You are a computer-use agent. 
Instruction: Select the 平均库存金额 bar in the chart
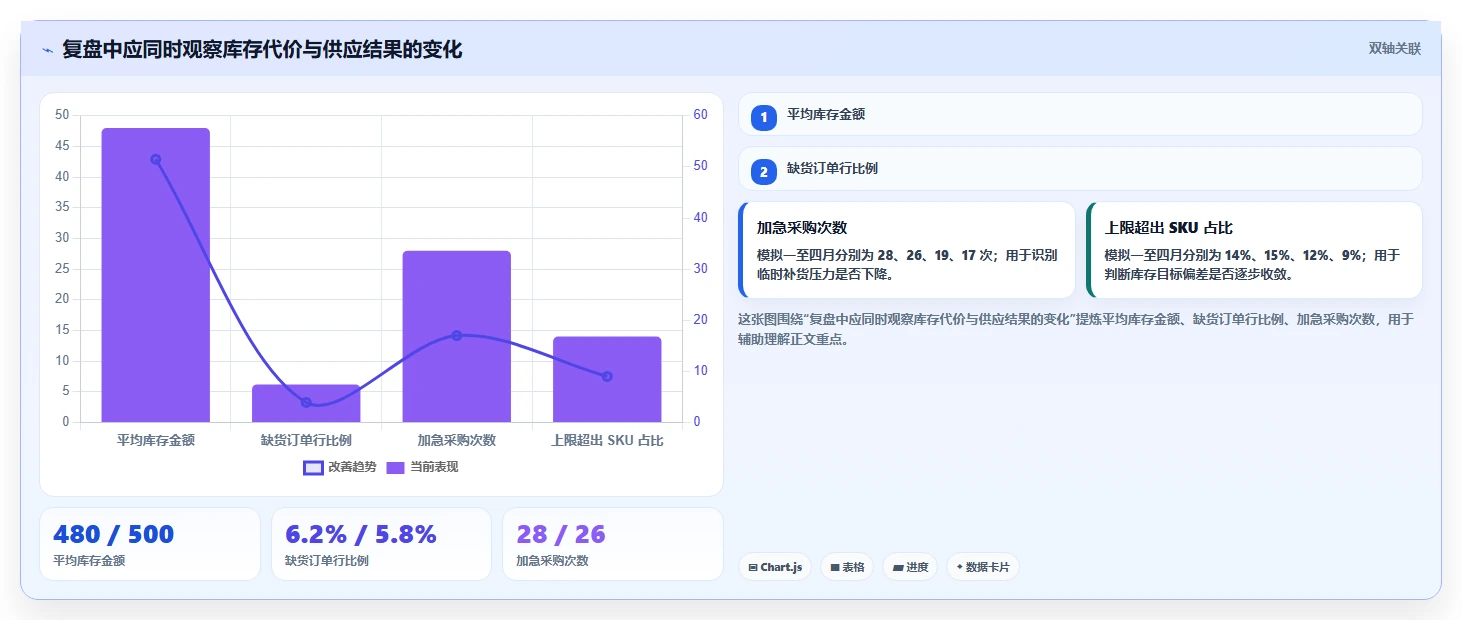[x=156, y=275]
